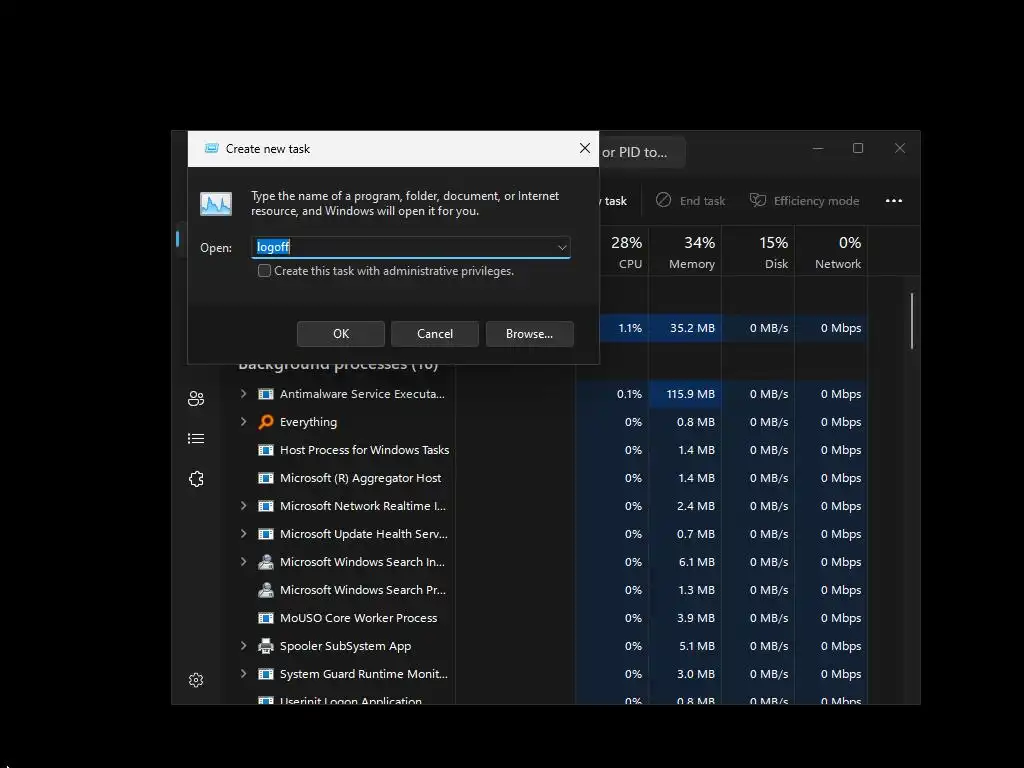Screen dimensions: 1024x768
Task: Click the Efficiency mode label
Action: click(816, 201)
